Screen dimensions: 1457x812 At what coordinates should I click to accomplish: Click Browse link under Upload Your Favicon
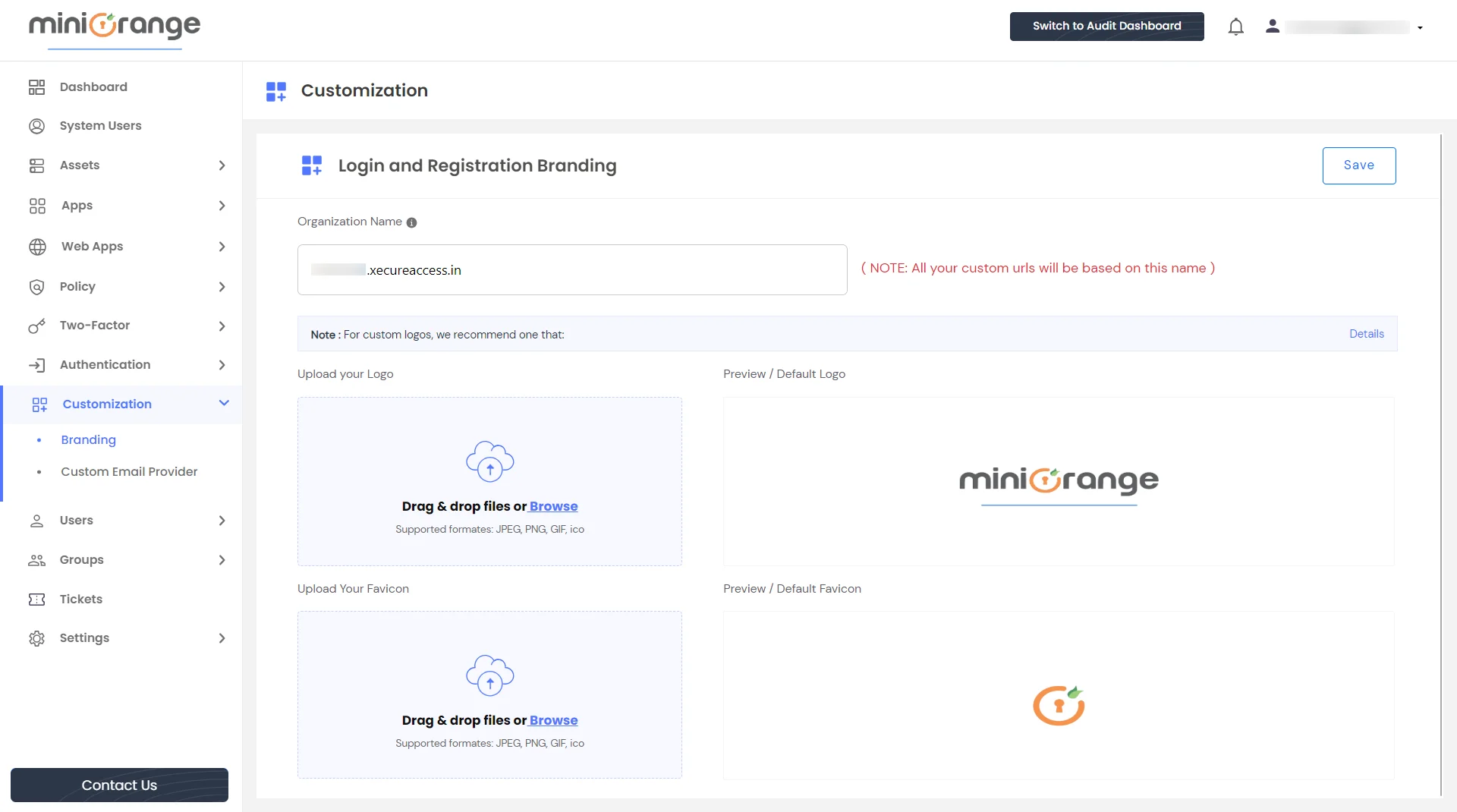(x=553, y=720)
